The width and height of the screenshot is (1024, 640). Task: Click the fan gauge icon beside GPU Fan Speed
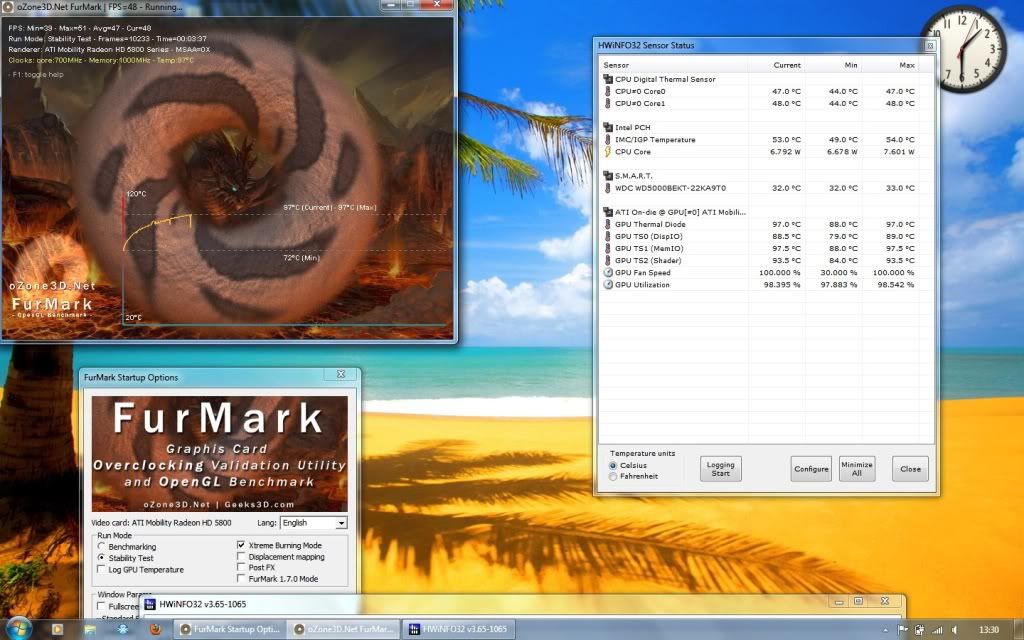pyautogui.click(x=607, y=272)
